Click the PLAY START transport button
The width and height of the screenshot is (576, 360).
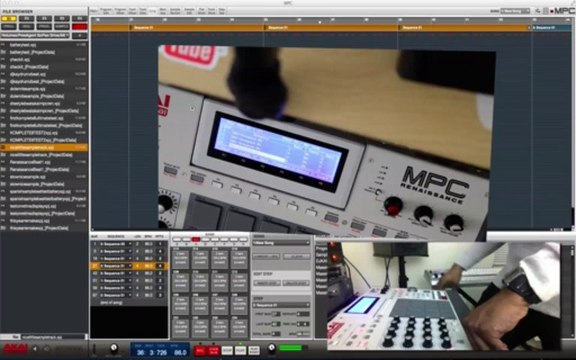point(254,350)
